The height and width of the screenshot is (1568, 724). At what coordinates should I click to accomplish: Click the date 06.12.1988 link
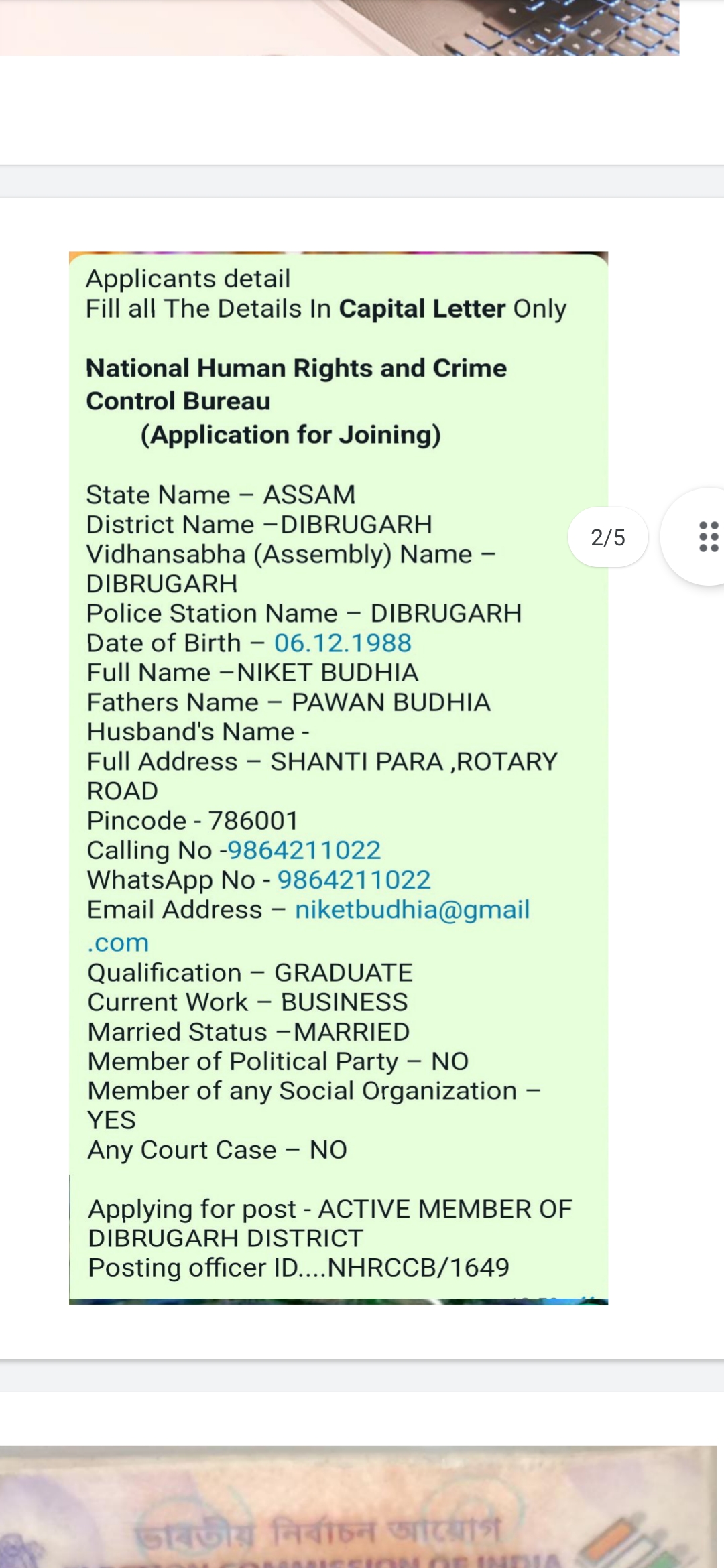[343, 643]
